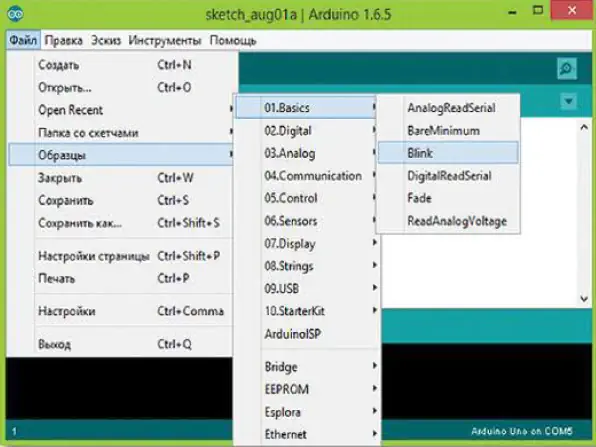Expand the 06.Sensors examples submenu
596x447 pixels.
(306, 221)
